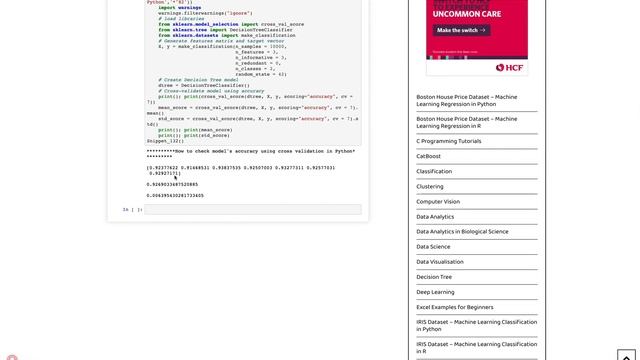Open Excel Examples for Beginners link

coord(455,307)
